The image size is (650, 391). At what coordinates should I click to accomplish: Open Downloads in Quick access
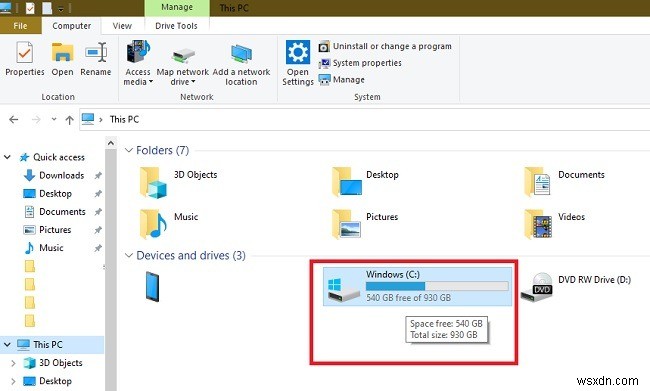click(61, 175)
